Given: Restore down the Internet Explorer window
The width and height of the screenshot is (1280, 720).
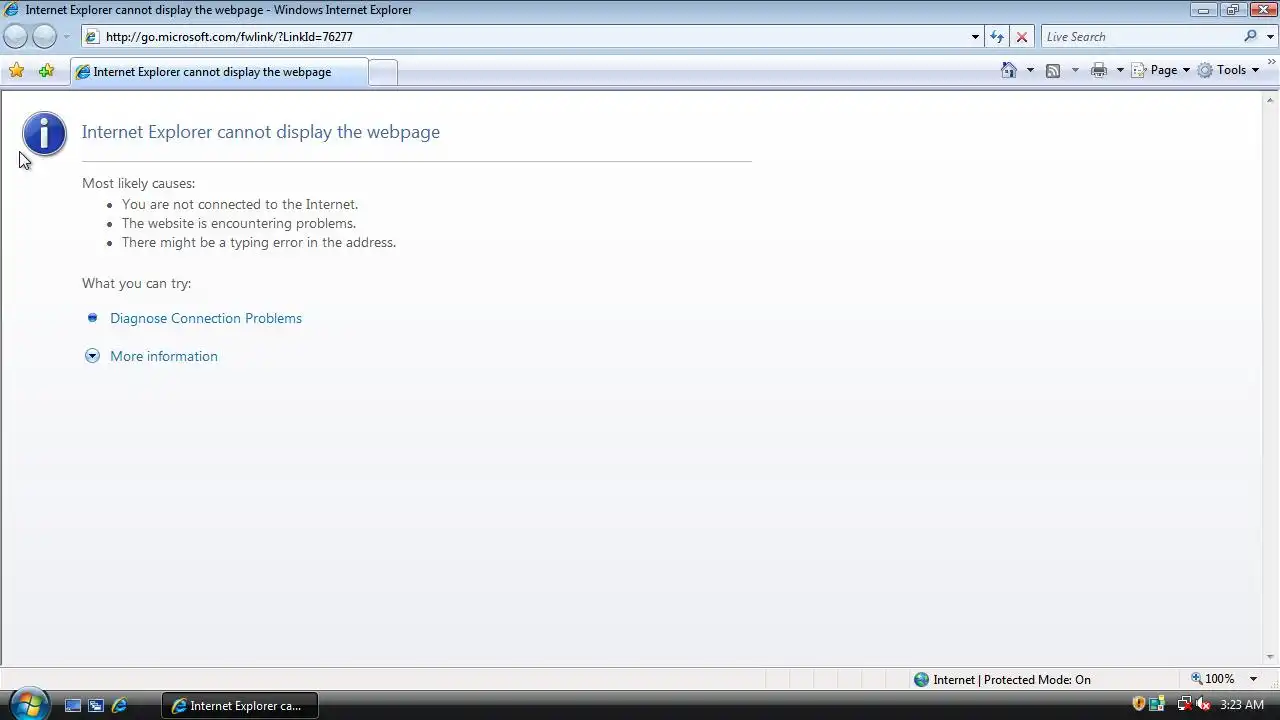Looking at the screenshot, I should pyautogui.click(x=1232, y=10).
